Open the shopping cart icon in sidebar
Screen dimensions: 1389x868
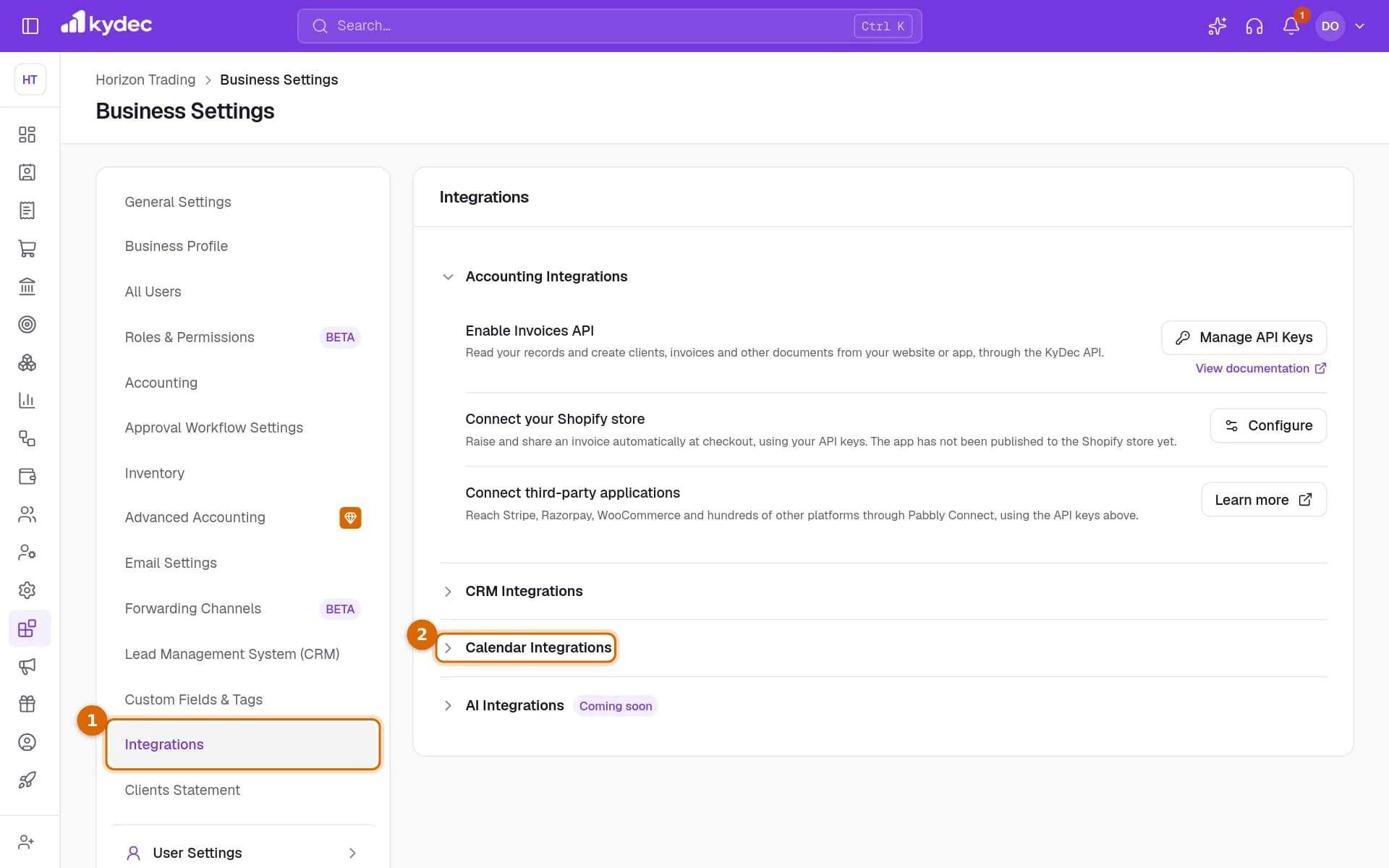point(27,248)
